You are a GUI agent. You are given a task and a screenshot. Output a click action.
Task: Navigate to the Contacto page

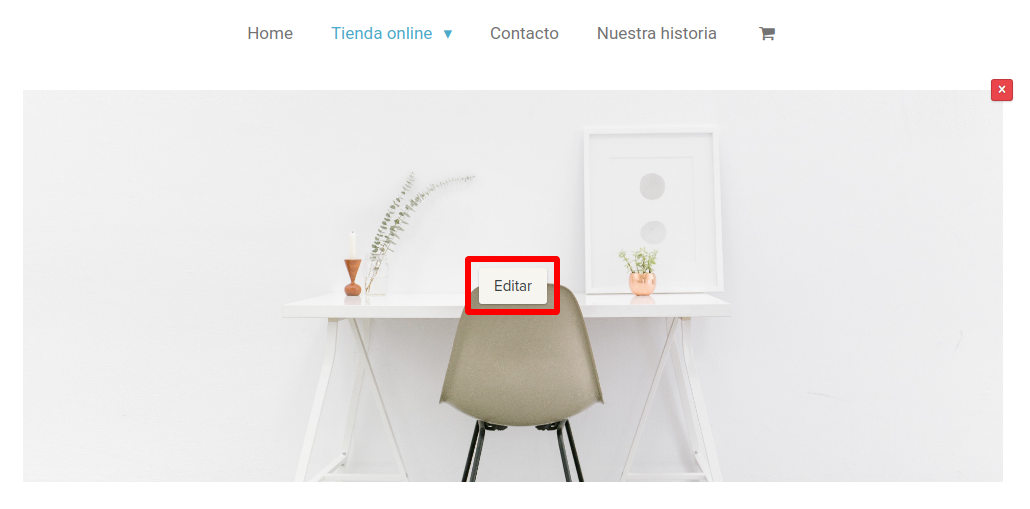(524, 33)
